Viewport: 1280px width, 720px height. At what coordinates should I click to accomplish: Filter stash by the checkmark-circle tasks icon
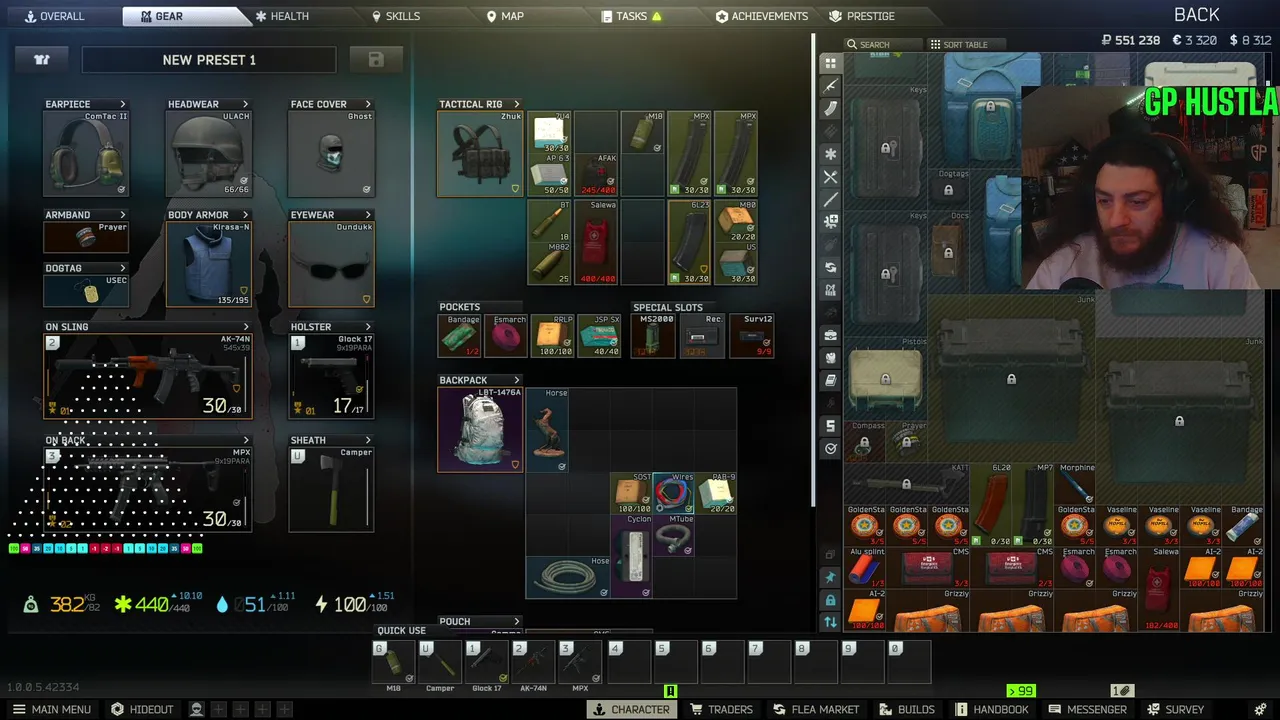point(830,449)
